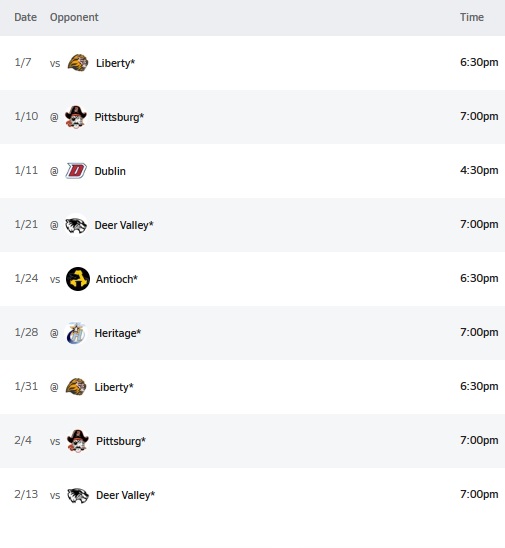The height and width of the screenshot is (548, 505).
Task: Open the Pittsburg* link for the 1/10 game
Action: coord(119,117)
